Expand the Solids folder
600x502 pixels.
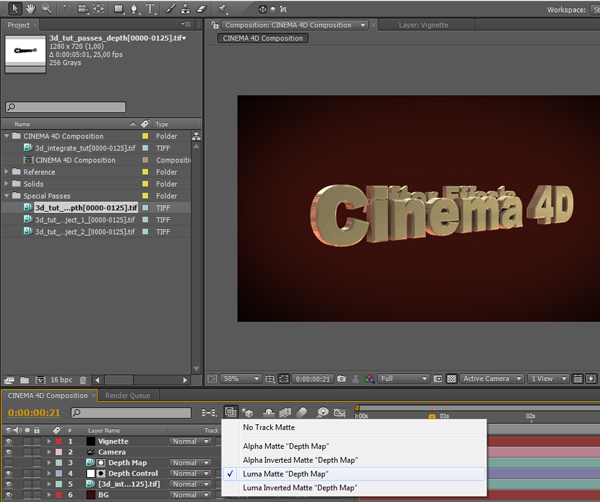(7, 184)
